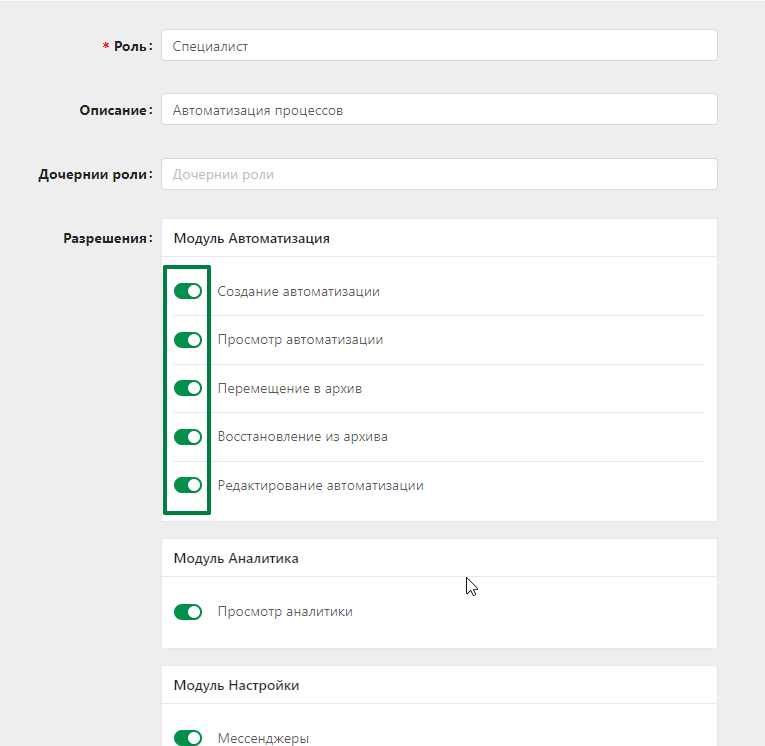
Task: Disable the Просмотр автоматизации switch
Action: point(188,340)
